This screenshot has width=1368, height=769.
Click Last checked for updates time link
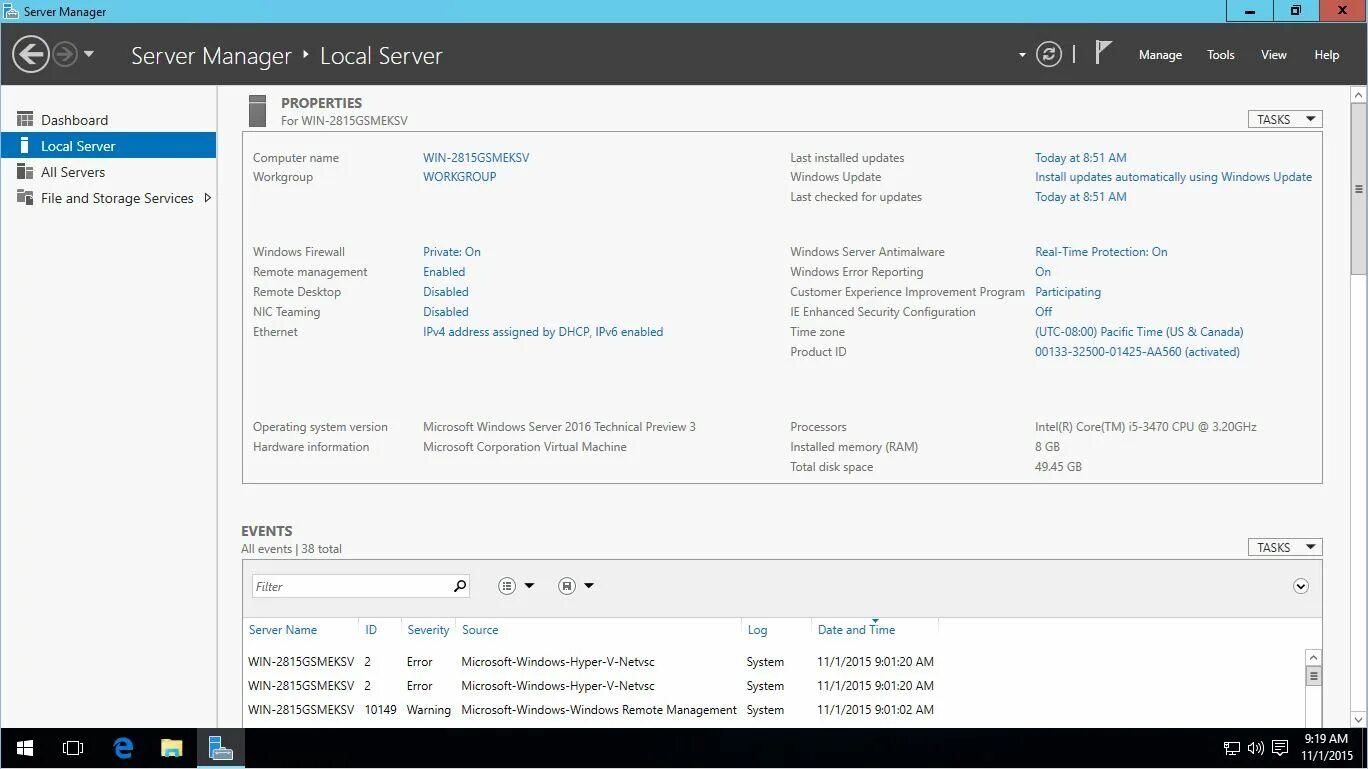click(x=1081, y=196)
